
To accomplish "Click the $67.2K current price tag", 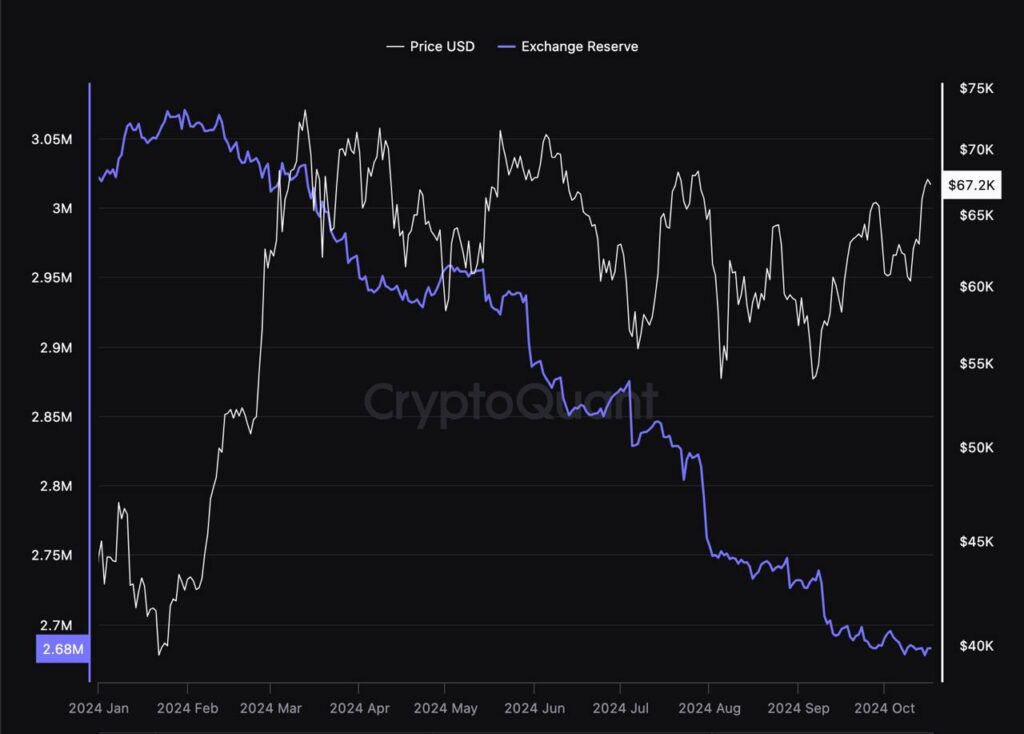I will coord(972,185).
